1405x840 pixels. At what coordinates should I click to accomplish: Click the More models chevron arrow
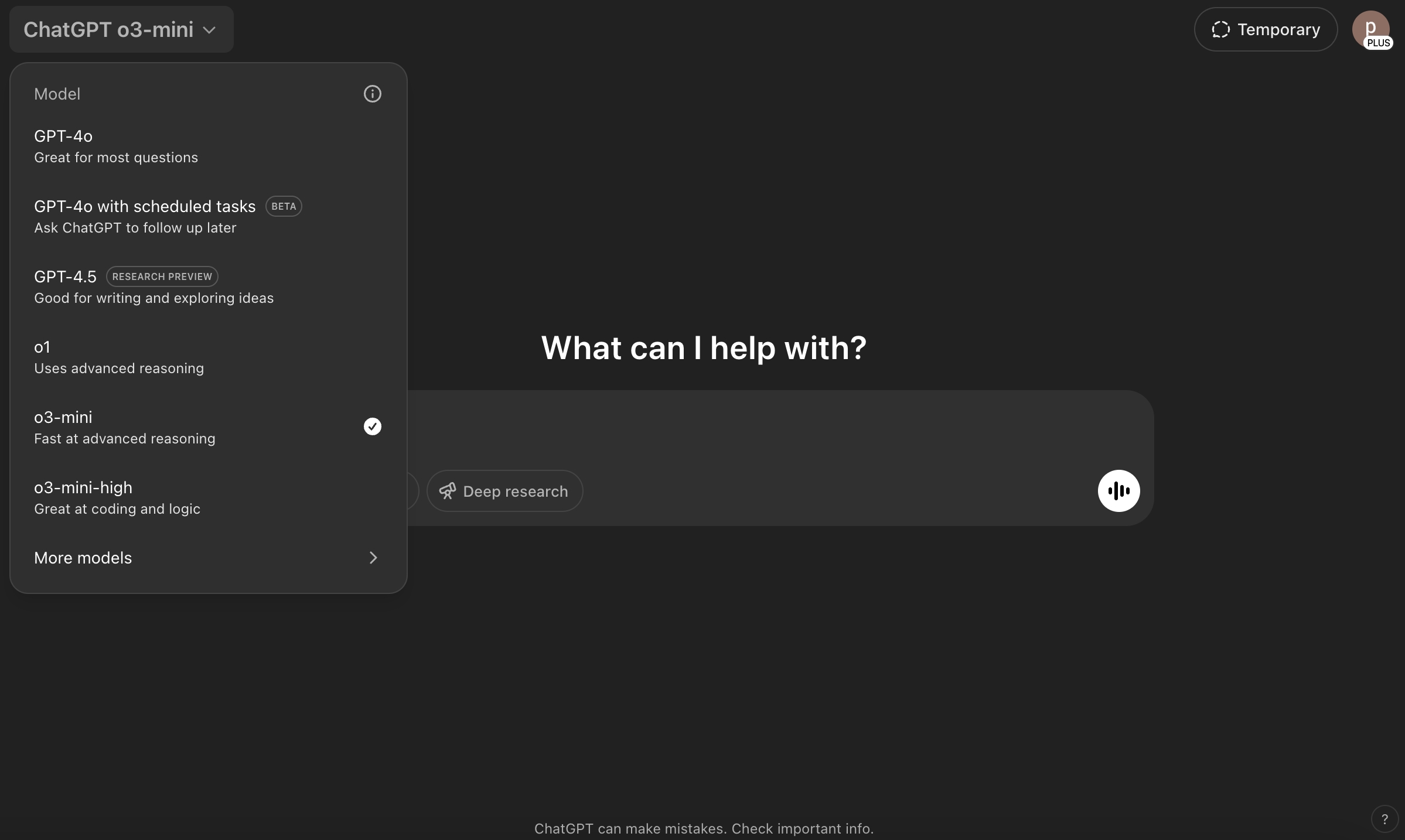[373, 558]
